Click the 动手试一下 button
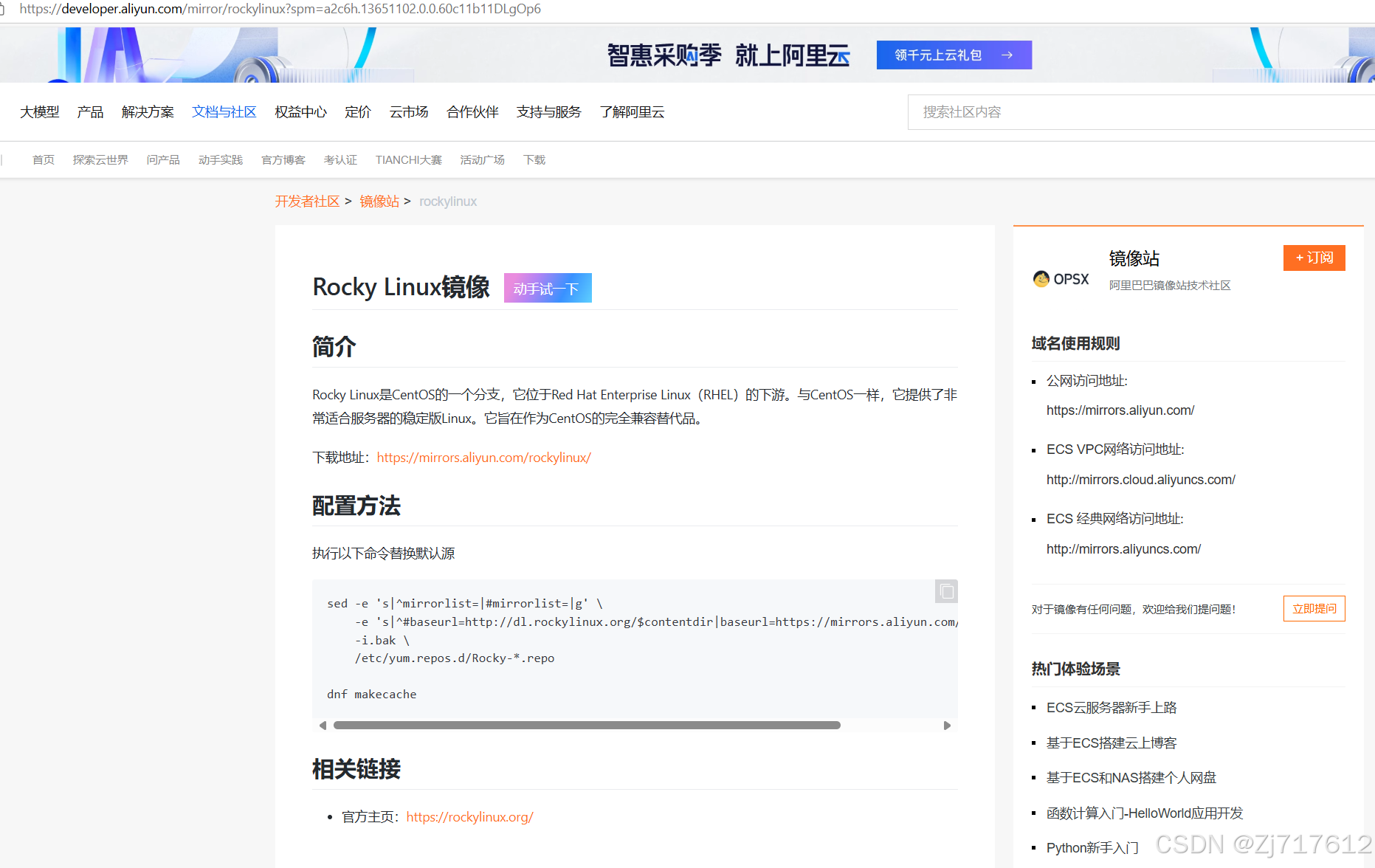Image resolution: width=1375 pixels, height=868 pixels. [548, 288]
